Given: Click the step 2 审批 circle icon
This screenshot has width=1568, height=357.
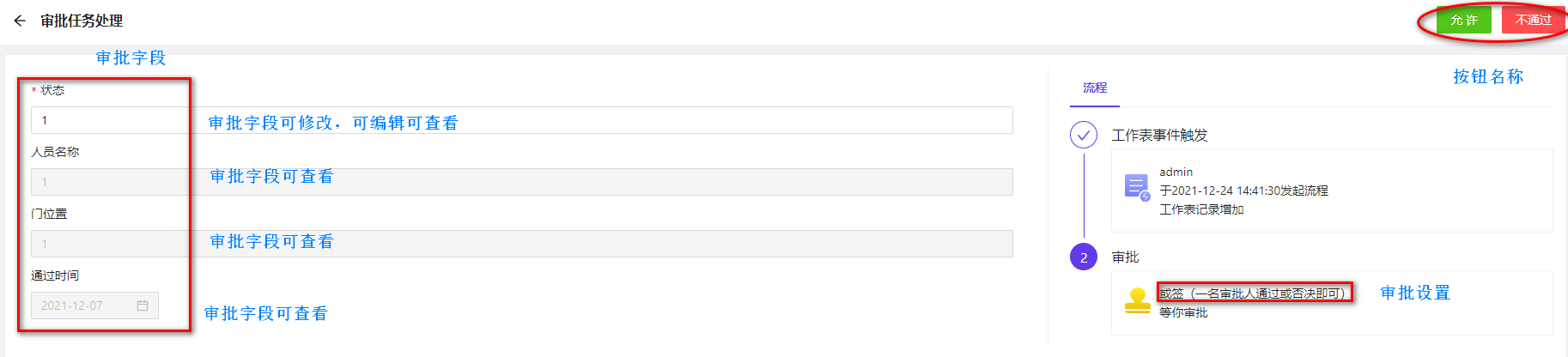Looking at the screenshot, I should point(1084,257).
